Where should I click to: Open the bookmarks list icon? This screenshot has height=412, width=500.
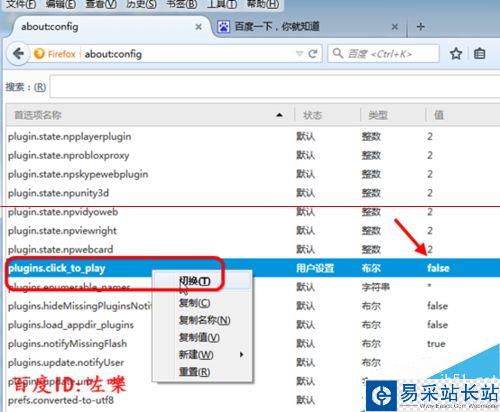(x=479, y=54)
